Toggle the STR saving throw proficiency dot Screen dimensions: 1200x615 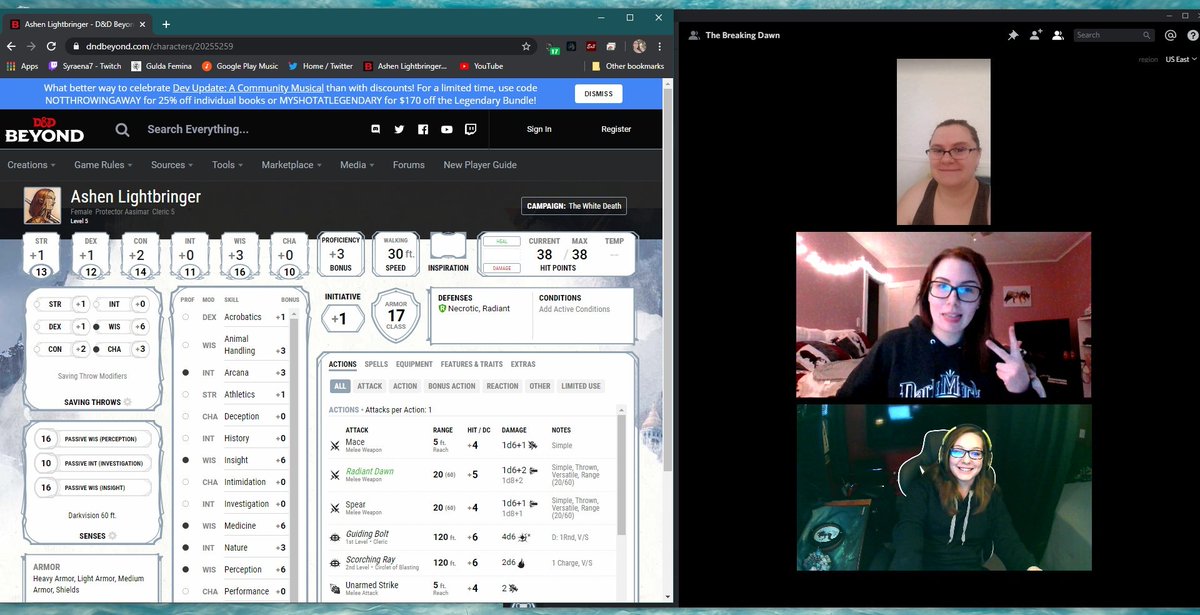tap(37, 304)
